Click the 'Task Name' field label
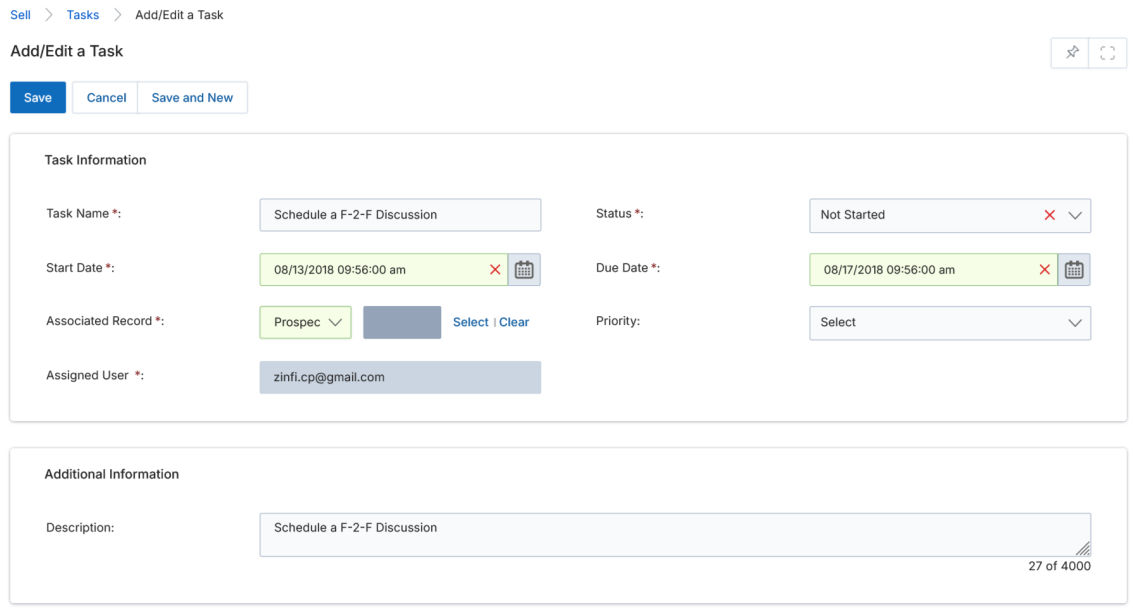The width and height of the screenshot is (1133, 615). (77, 213)
